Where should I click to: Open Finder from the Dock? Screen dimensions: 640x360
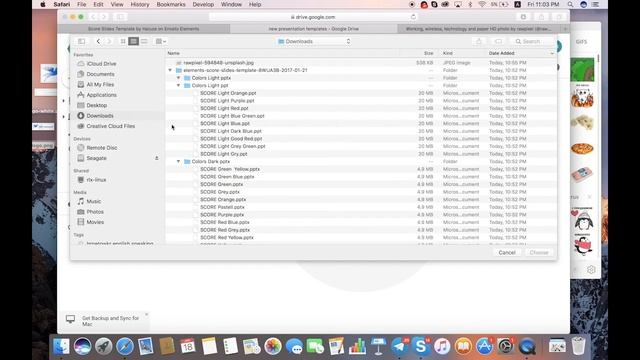tap(62, 347)
